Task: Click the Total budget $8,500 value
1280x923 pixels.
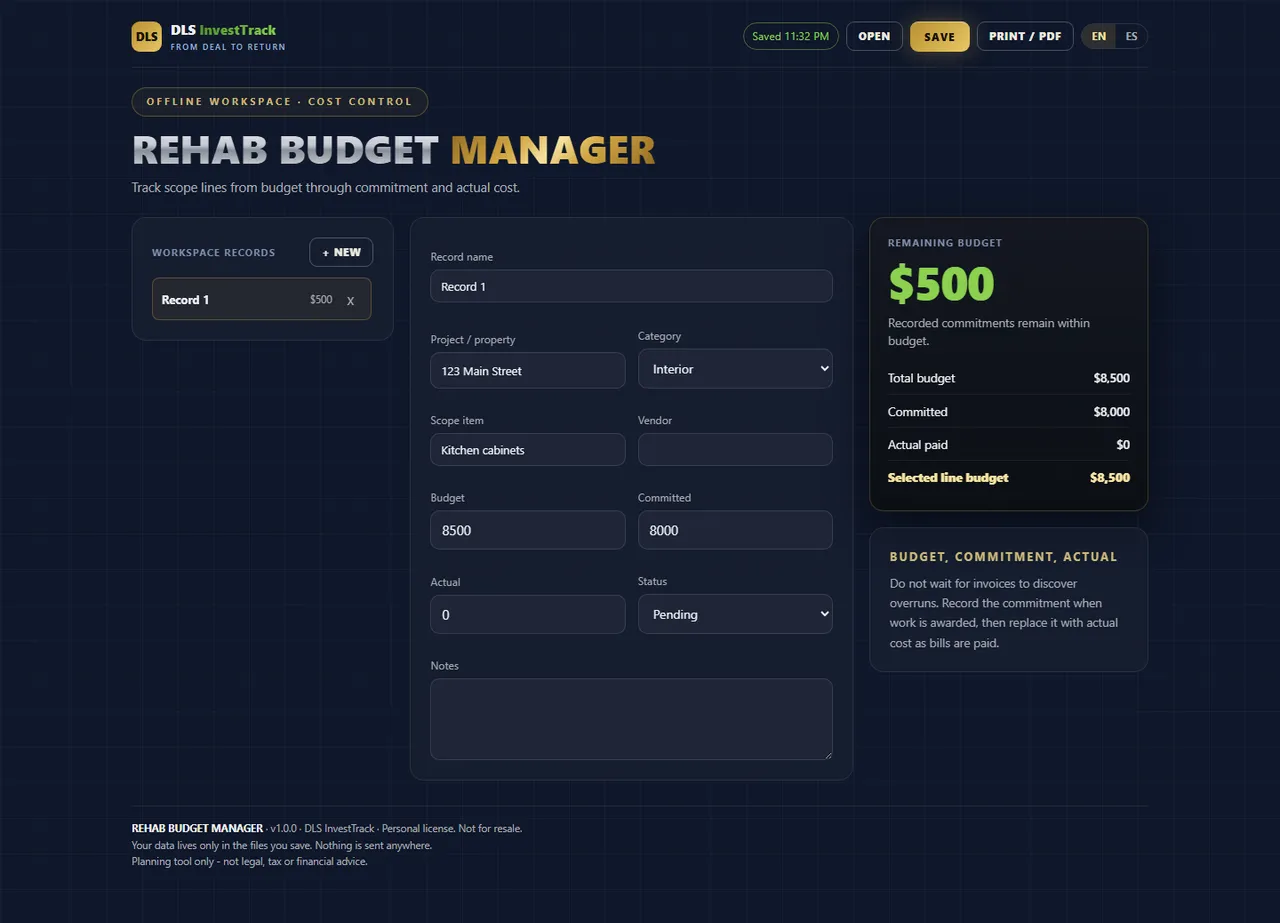Action: [x=1111, y=378]
